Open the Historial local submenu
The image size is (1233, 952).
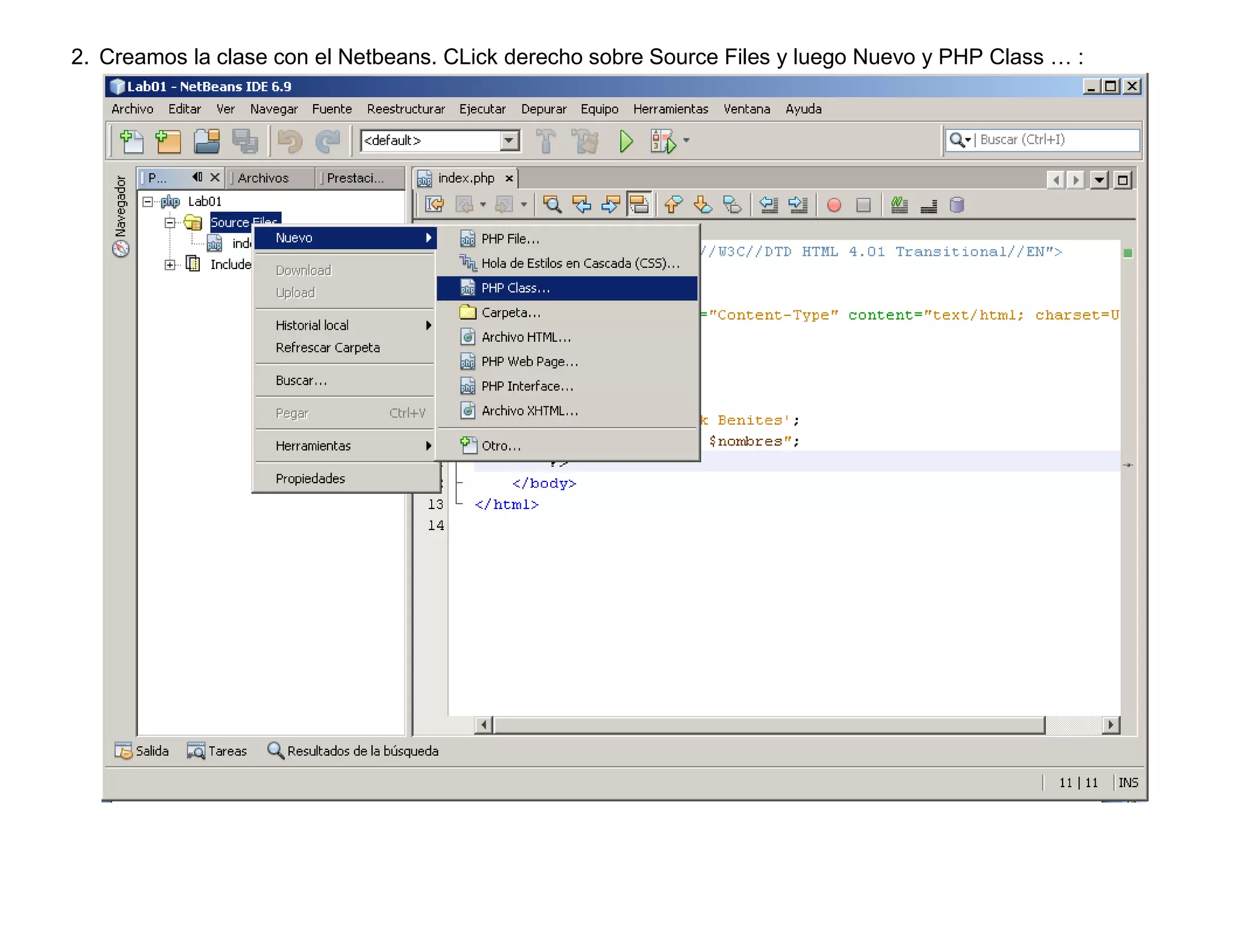tap(345, 326)
